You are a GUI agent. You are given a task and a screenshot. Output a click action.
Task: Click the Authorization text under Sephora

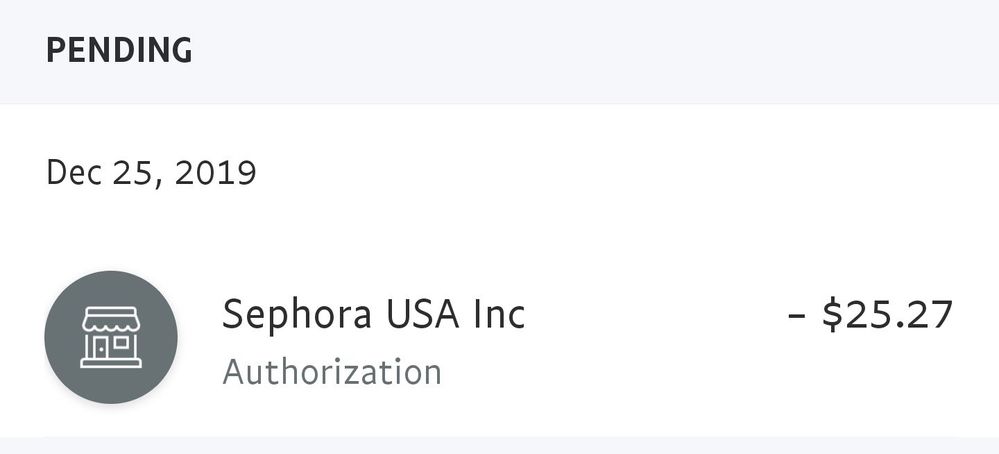pyautogui.click(x=332, y=372)
